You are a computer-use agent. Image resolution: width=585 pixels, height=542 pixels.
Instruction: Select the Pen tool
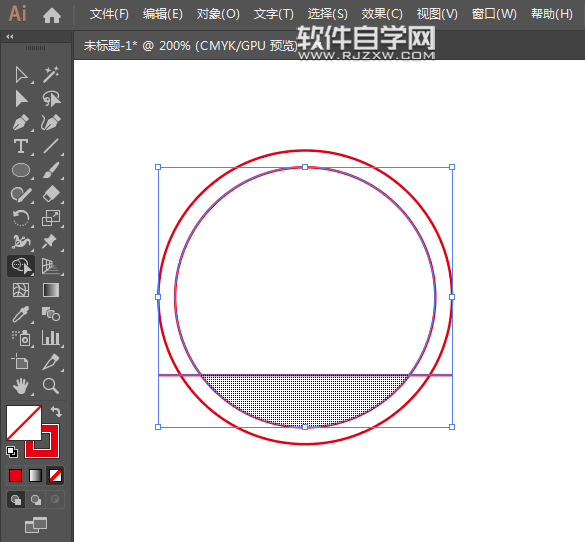(x=21, y=123)
